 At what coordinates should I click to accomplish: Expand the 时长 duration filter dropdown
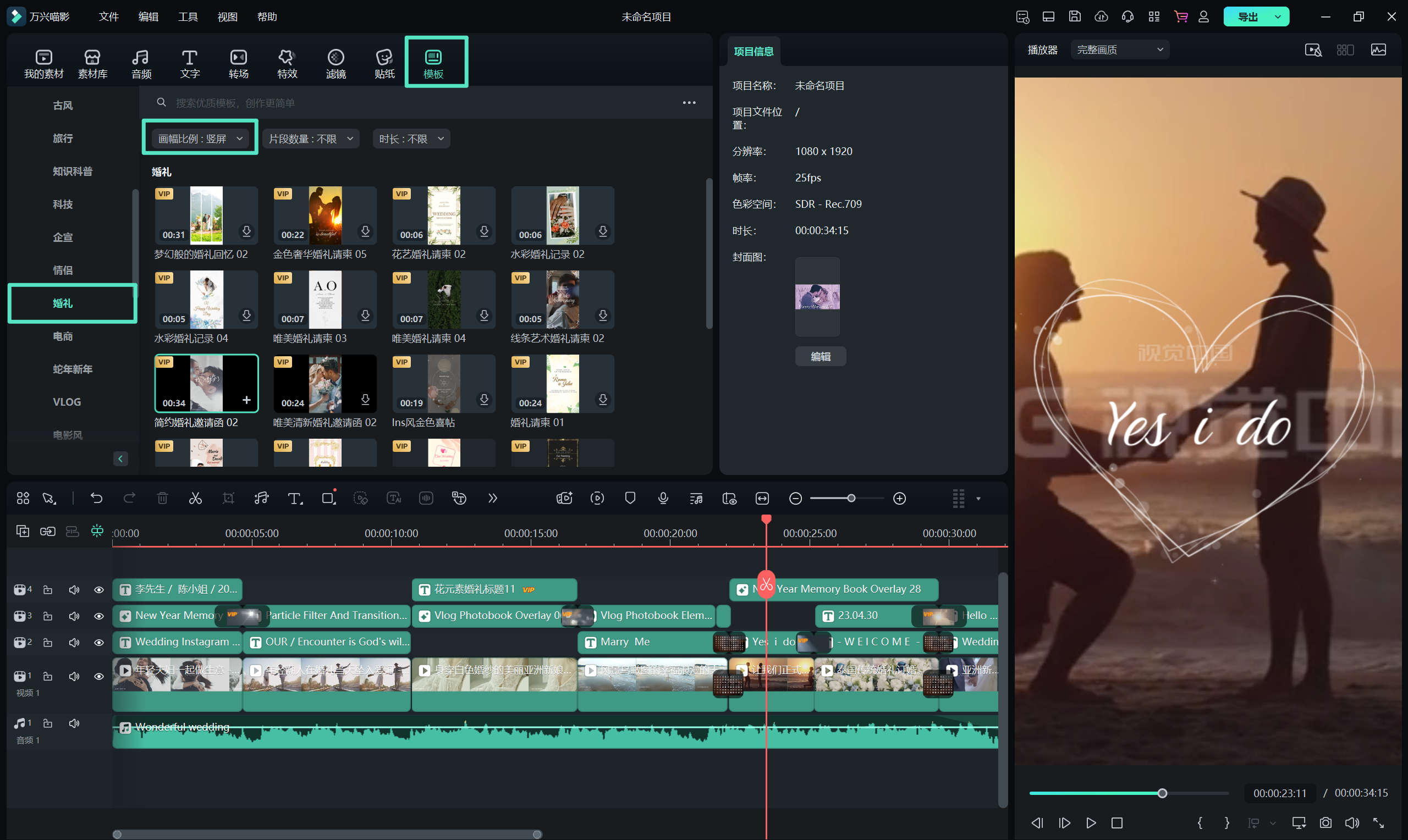pyautogui.click(x=411, y=139)
